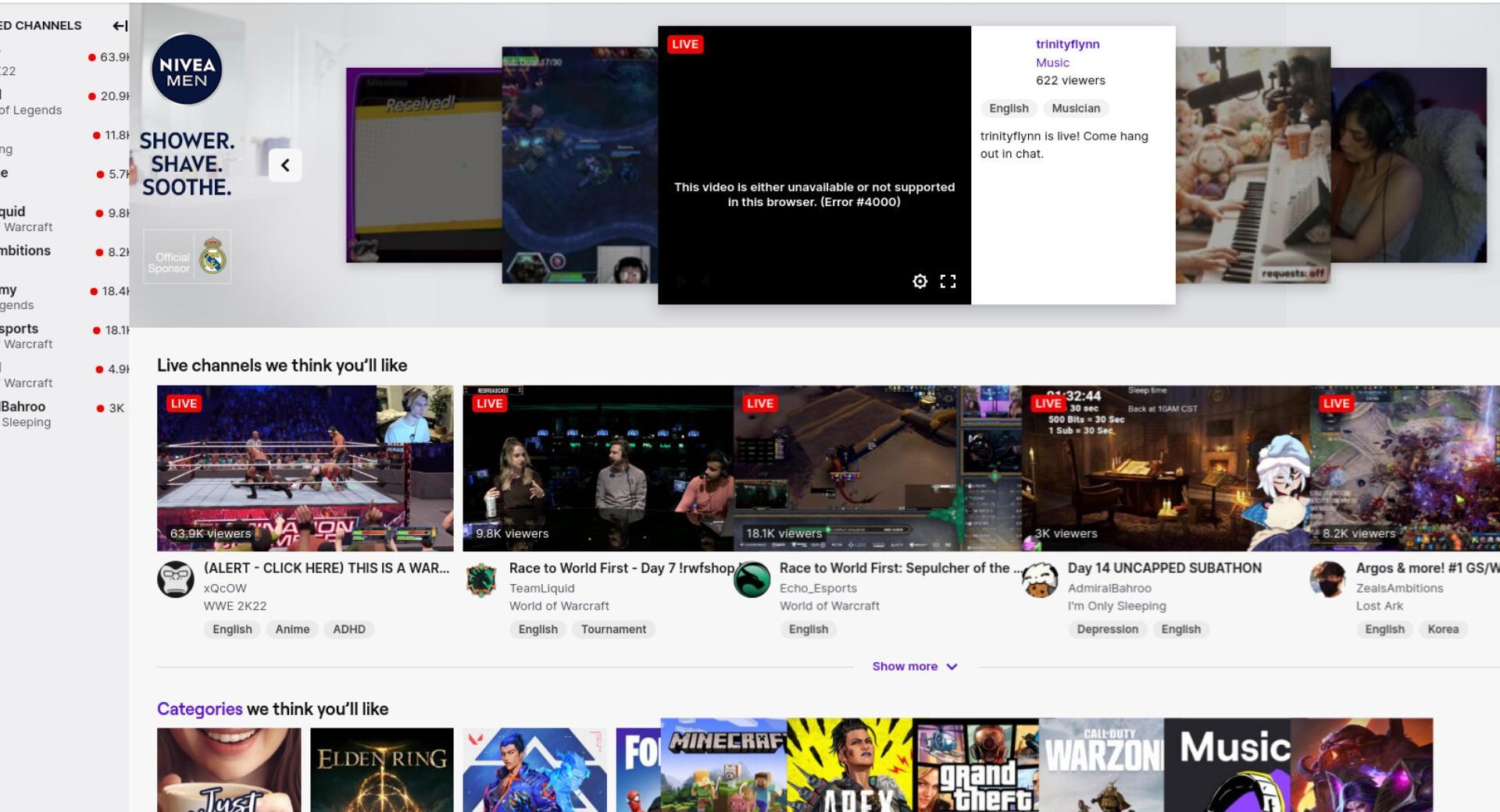Open trinityflynn channel link
The height and width of the screenshot is (812, 1500).
coord(1067,44)
